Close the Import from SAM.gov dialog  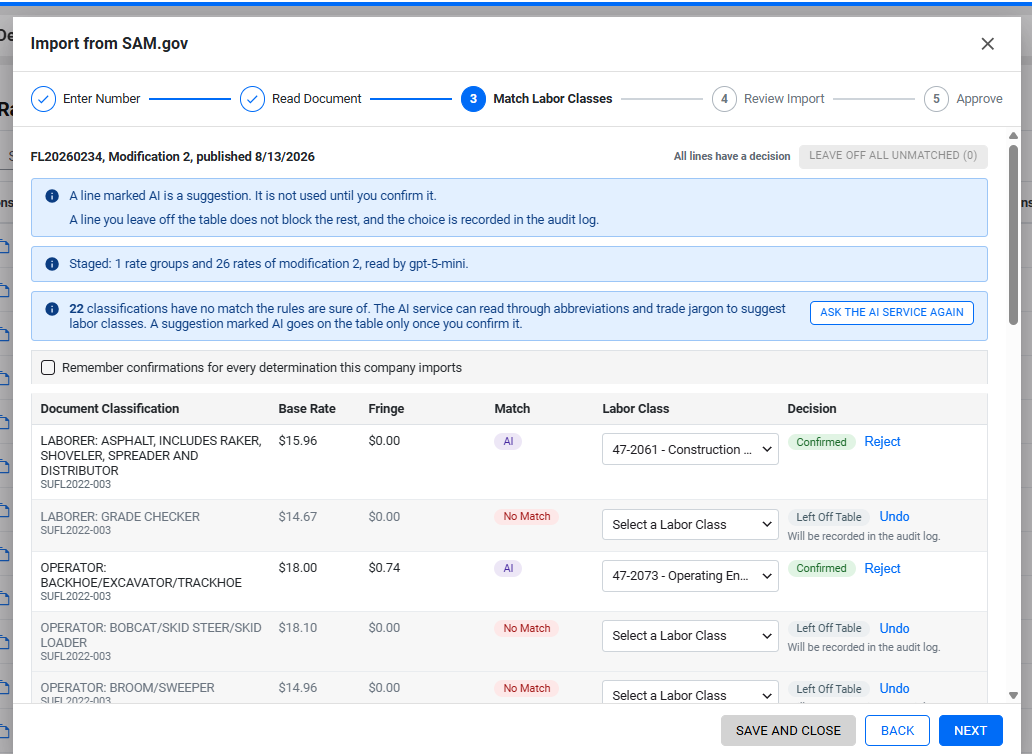pos(987,43)
